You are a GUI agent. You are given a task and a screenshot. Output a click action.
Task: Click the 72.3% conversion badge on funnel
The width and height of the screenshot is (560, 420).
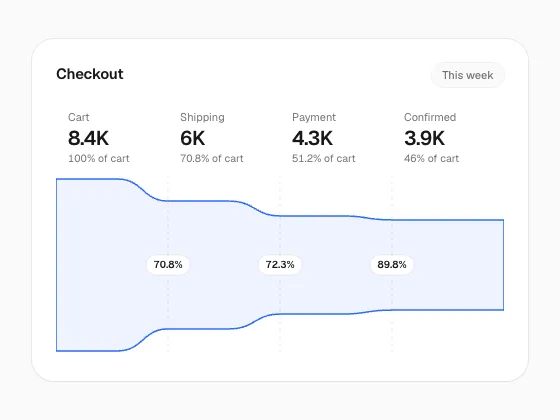click(280, 265)
